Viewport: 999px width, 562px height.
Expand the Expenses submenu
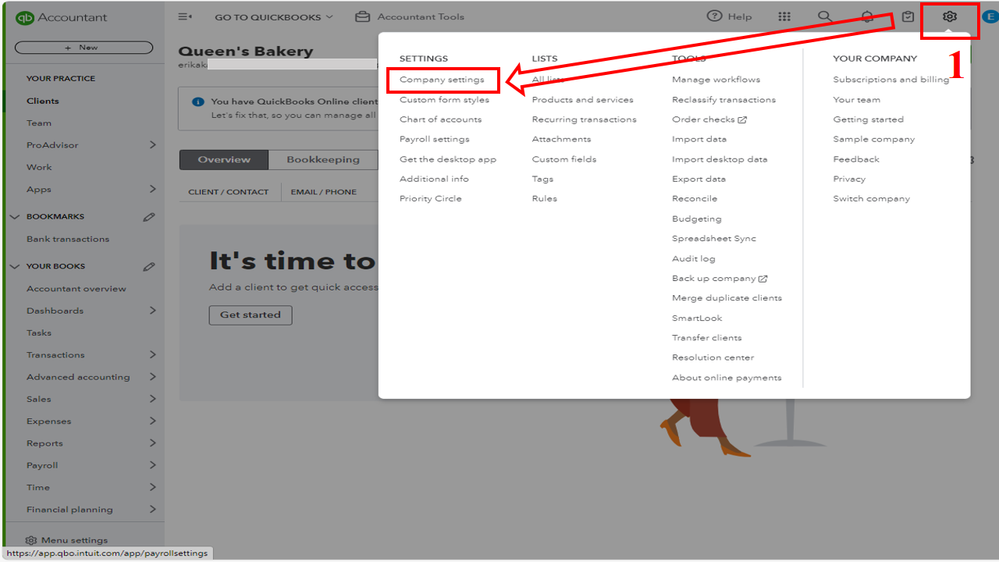[x=153, y=421]
